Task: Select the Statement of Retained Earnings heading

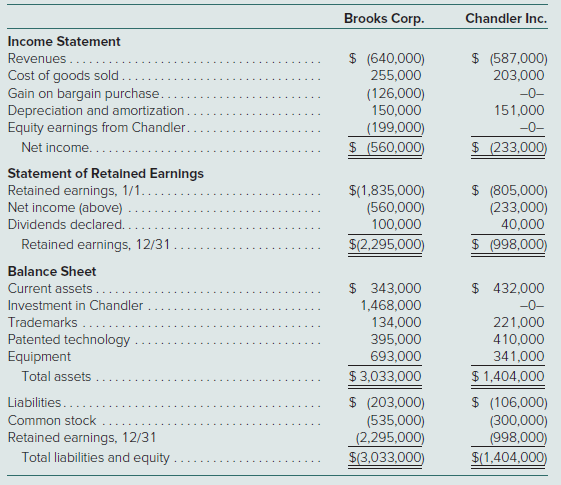Action: [x=106, y=173]
